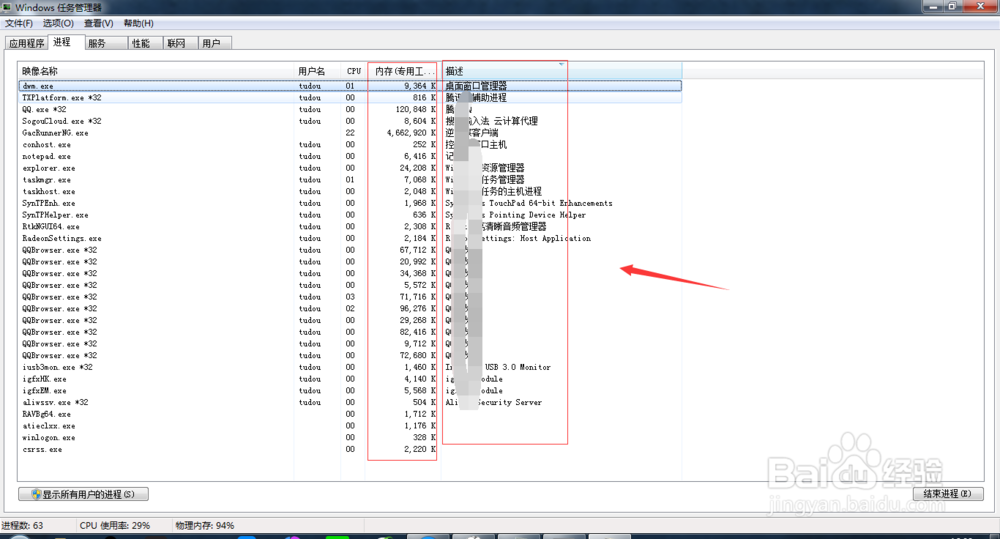Select the dwm.exe process row
Image resolution: width=1000 pixels, height=539 pixels.
tap(350, 85)
